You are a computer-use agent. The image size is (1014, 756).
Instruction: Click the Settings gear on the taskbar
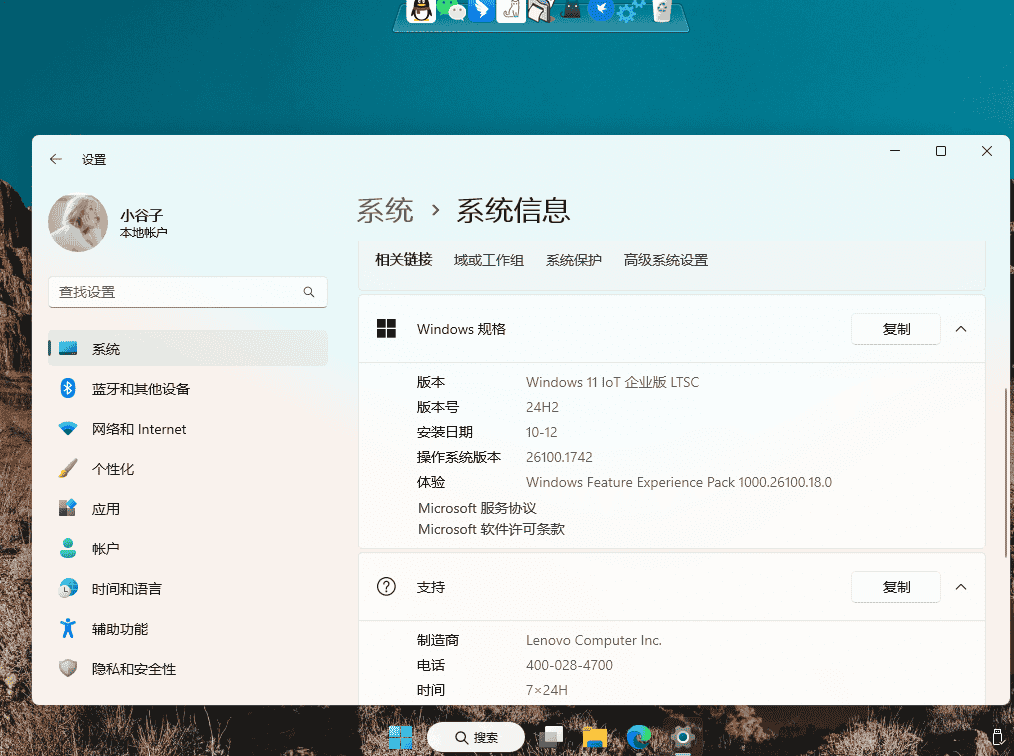coord(682,737)
